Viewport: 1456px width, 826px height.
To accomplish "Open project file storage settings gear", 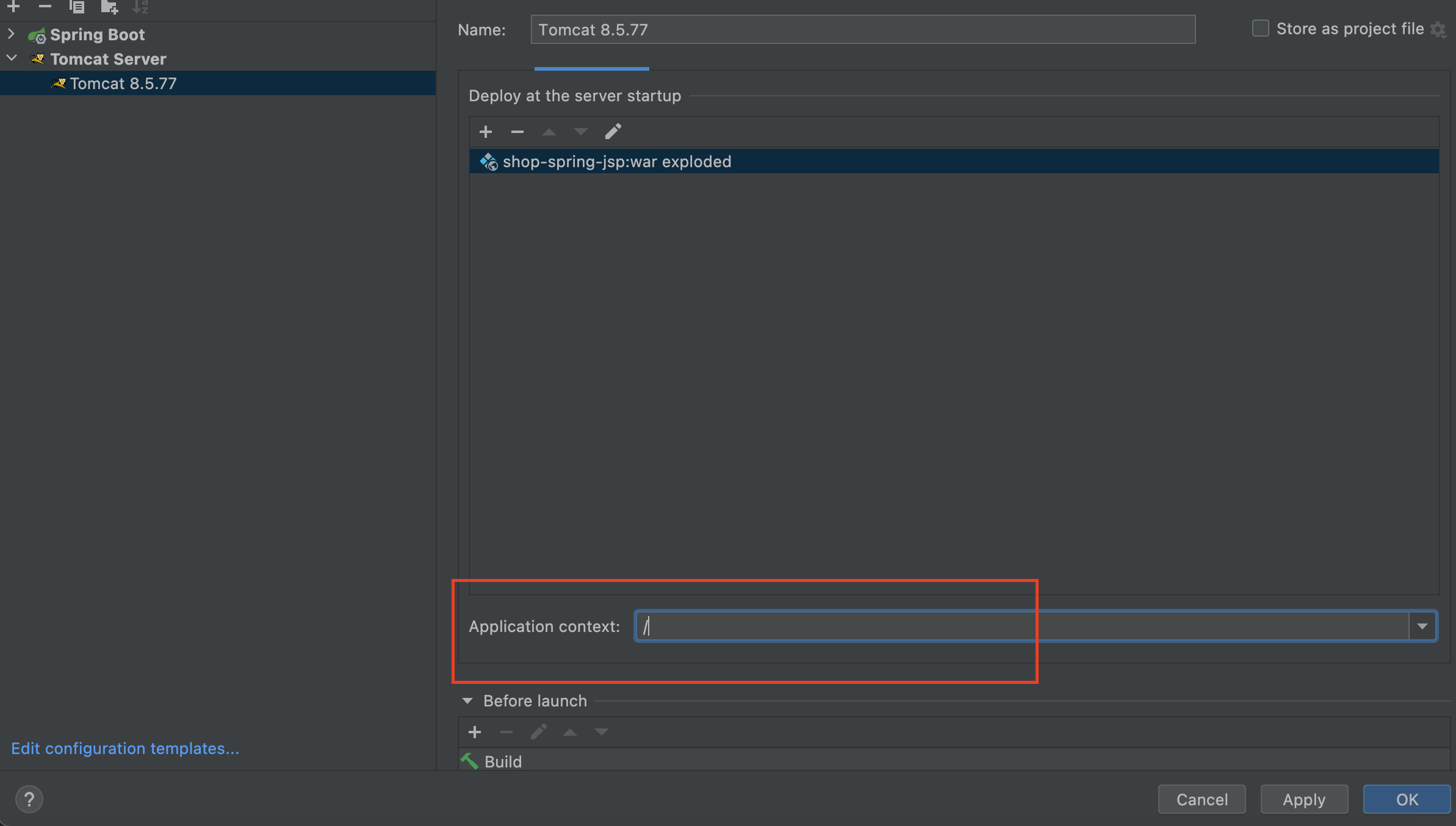I will click(x=1439, y=29).
